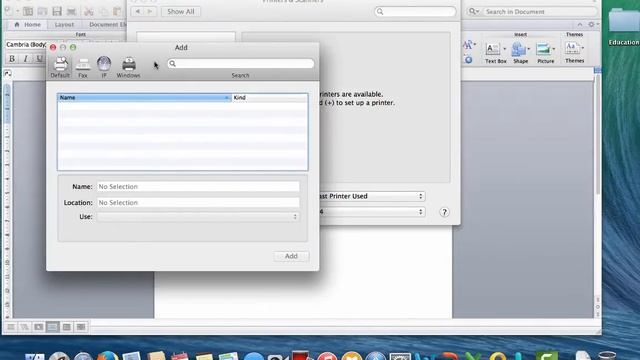
Task: Click the Name column header in printer list
Action: (144, 98)
